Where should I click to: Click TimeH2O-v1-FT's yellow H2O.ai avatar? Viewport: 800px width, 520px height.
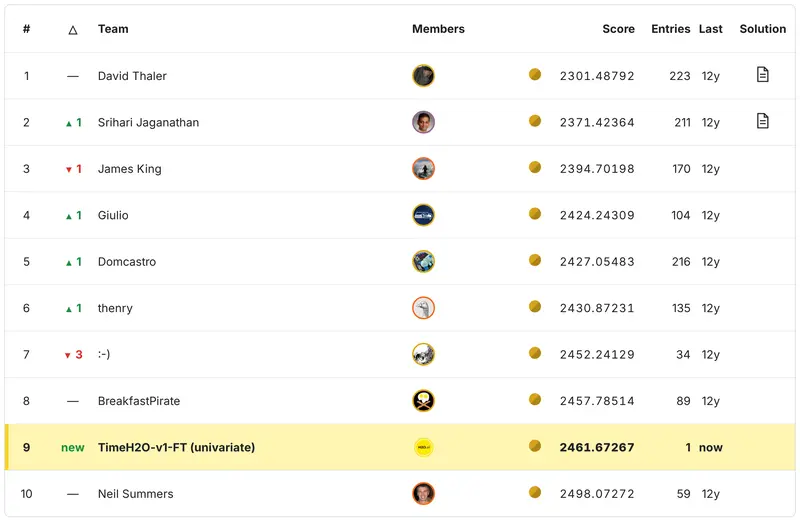423,447
